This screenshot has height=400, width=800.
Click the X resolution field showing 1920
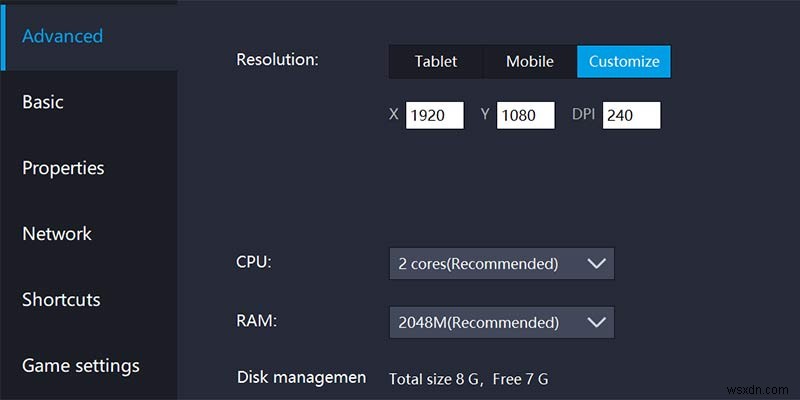coord(435,115)
